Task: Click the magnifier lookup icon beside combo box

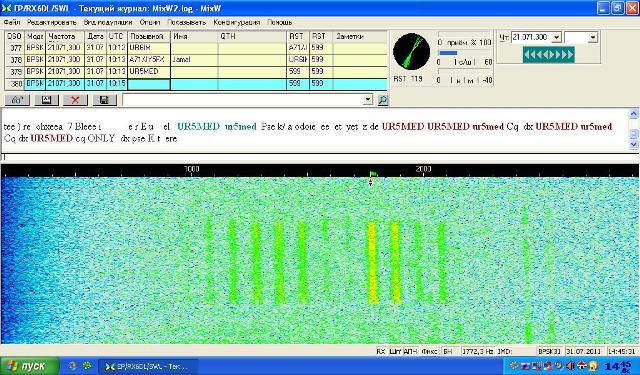Action: coord(382,100)
